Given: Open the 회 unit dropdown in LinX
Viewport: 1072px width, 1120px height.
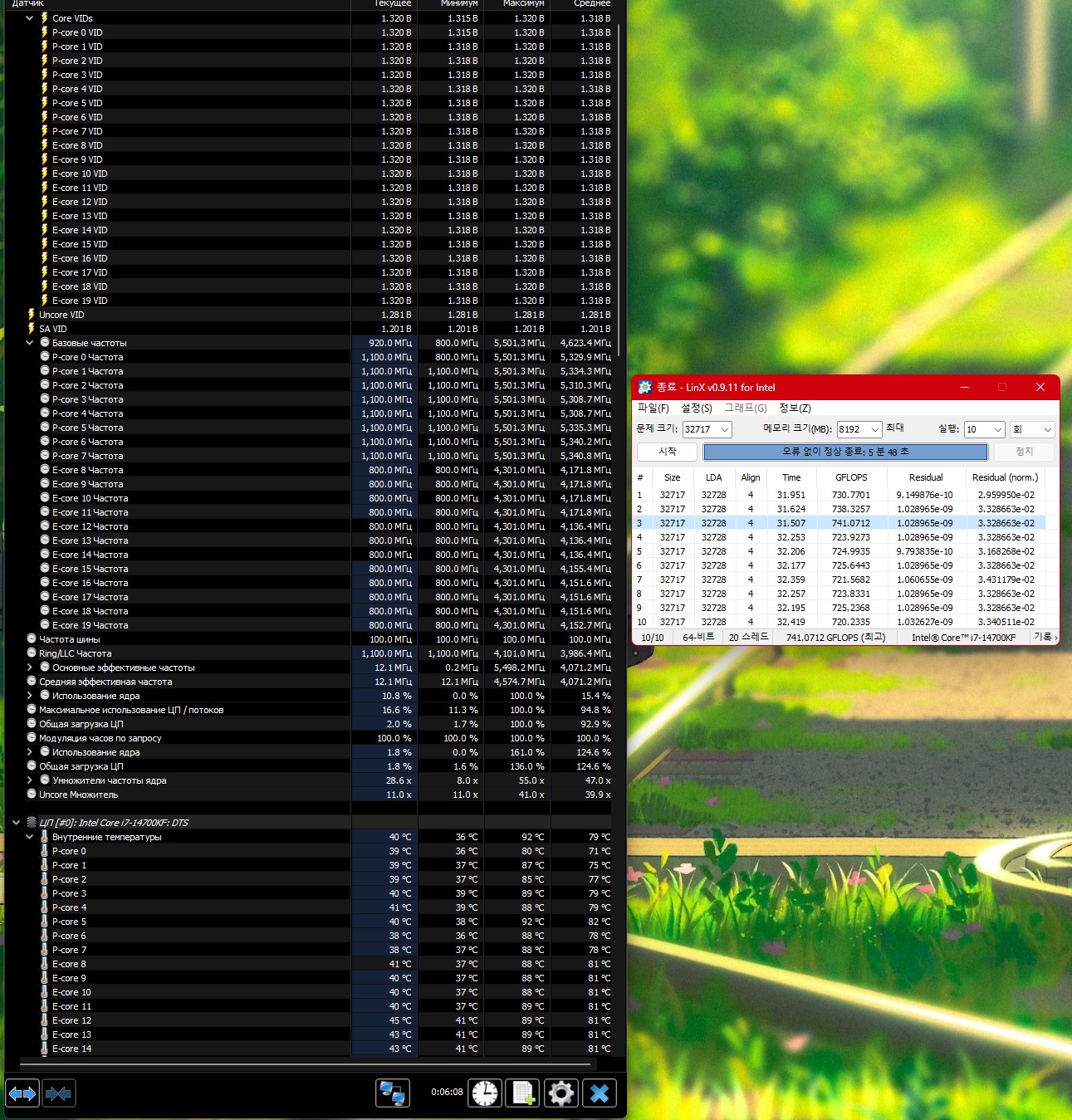Looking at the screenshot, I should click(1032, 429).
